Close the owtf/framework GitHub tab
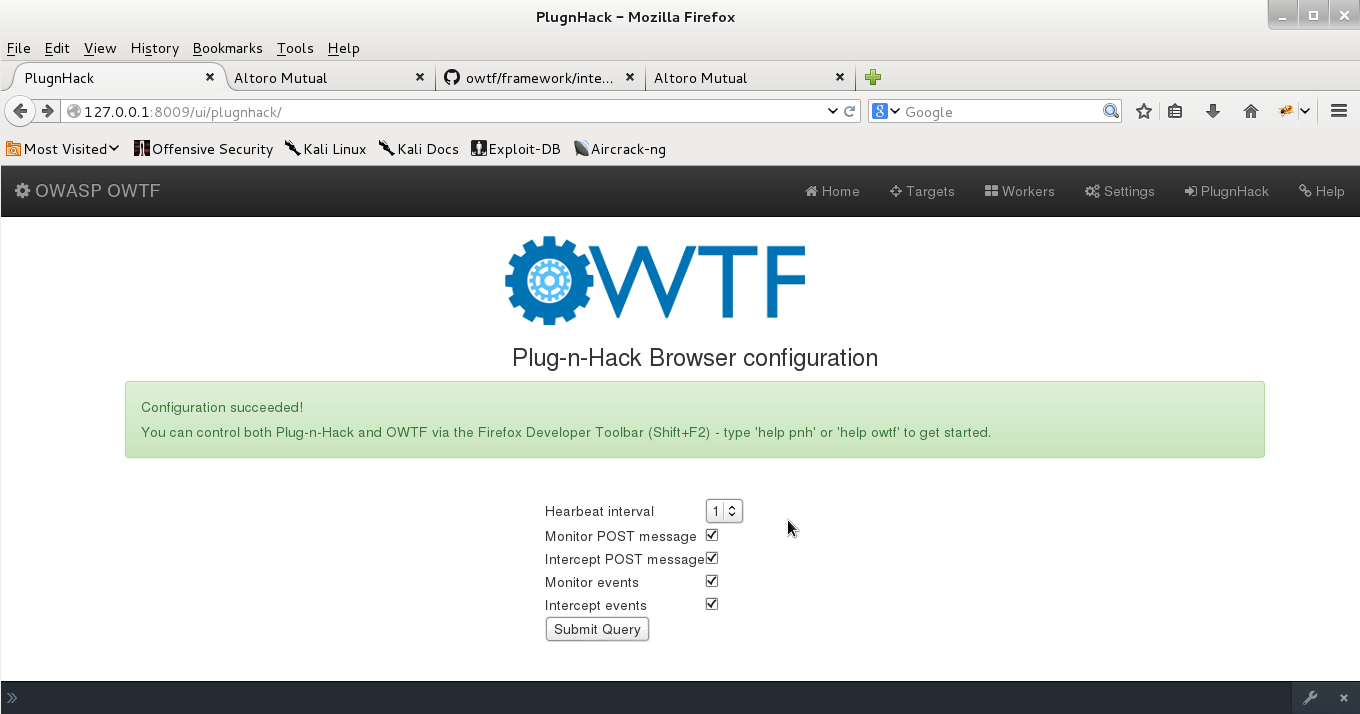 click(630, 77)
